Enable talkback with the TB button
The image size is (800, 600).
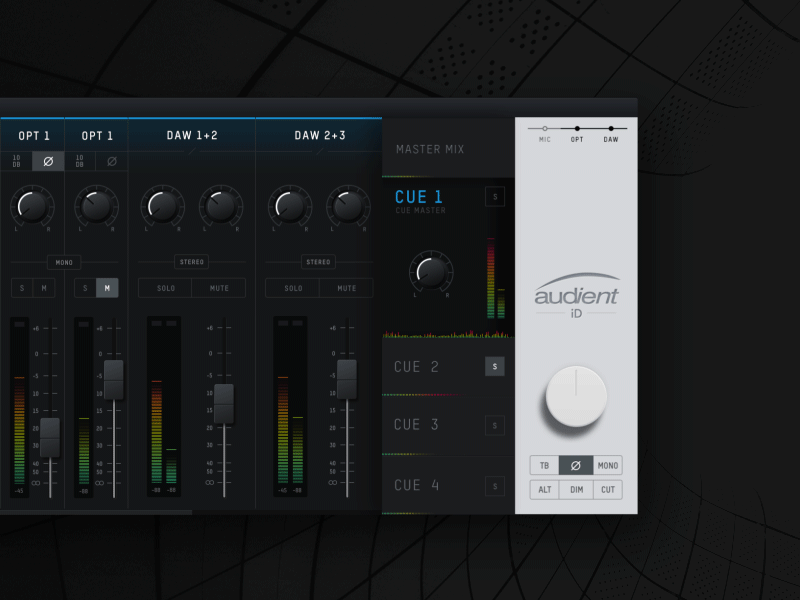(544, 465)
